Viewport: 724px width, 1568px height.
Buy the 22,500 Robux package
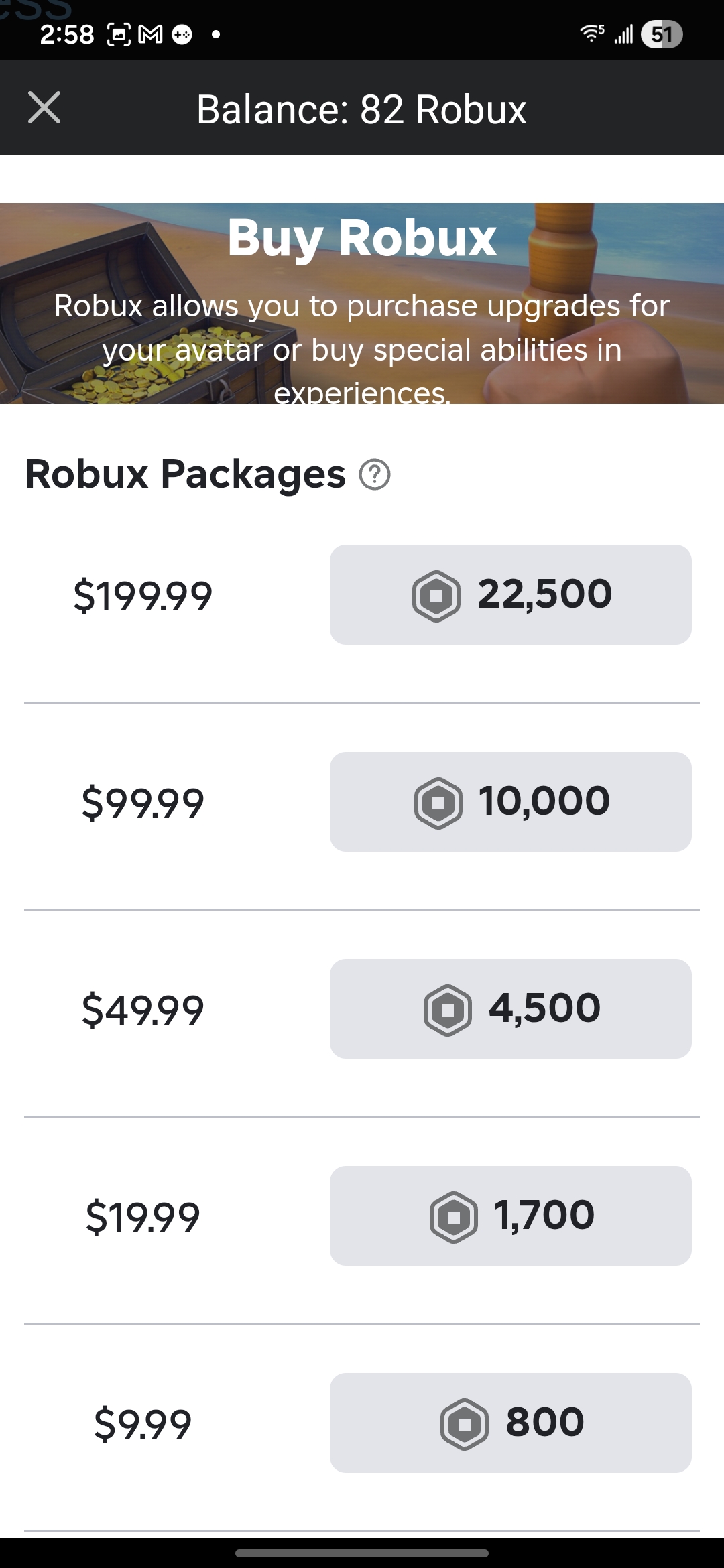(510, 594)
